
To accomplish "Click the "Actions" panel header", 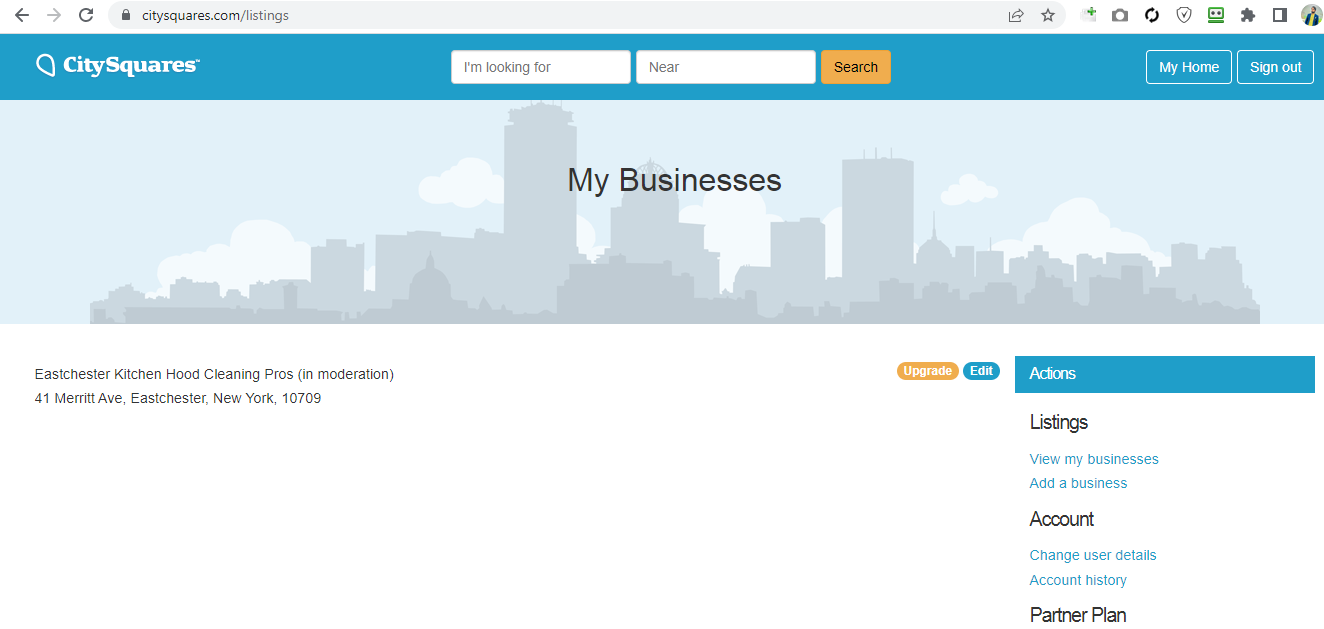I will pos(1165,374).
